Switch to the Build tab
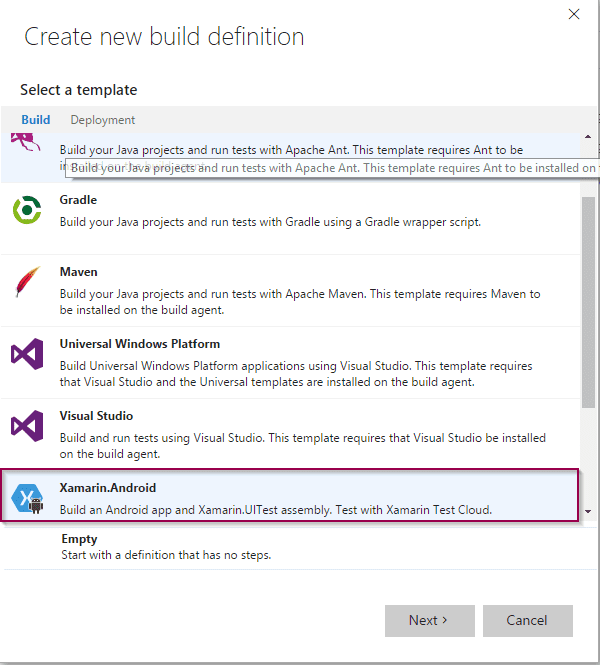The width and height of the screenshot is (600, 665). pyautogui.click(x=36, y=120)
